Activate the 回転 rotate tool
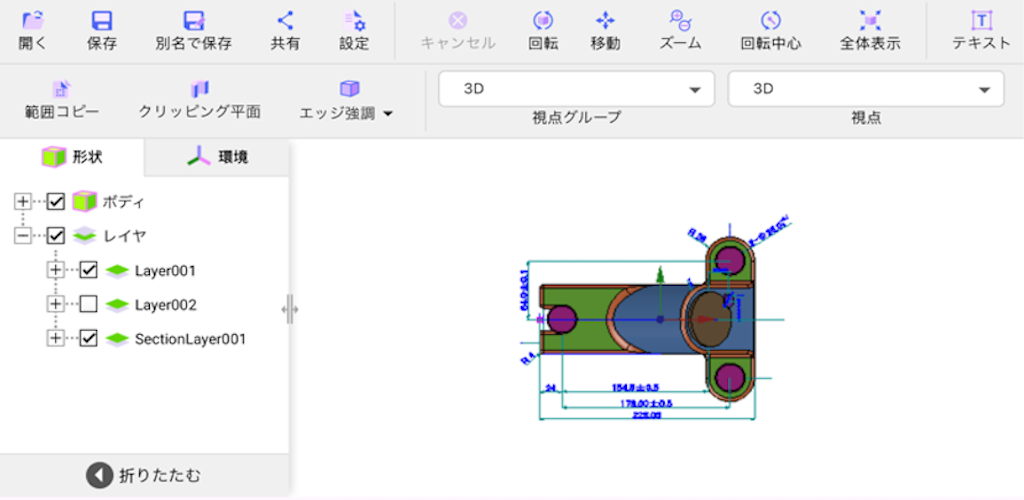Viewport: 1024px width, 500px height. pyautogui.click(x=543, y=32)
